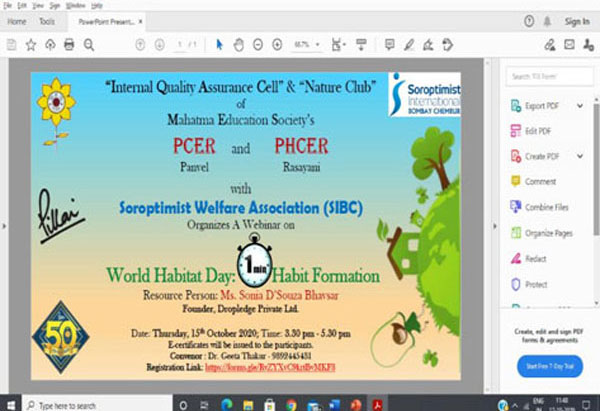Viewport: 600px width, 411px height.
Task: Open the Help menu
Action: (97, 5)
